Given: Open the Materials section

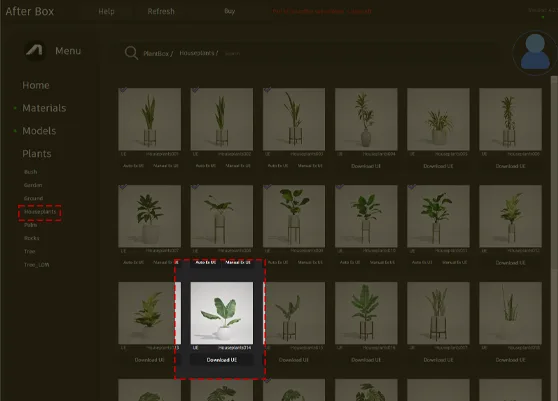Looking at the screenshot, I should click(x=44, y=108).
